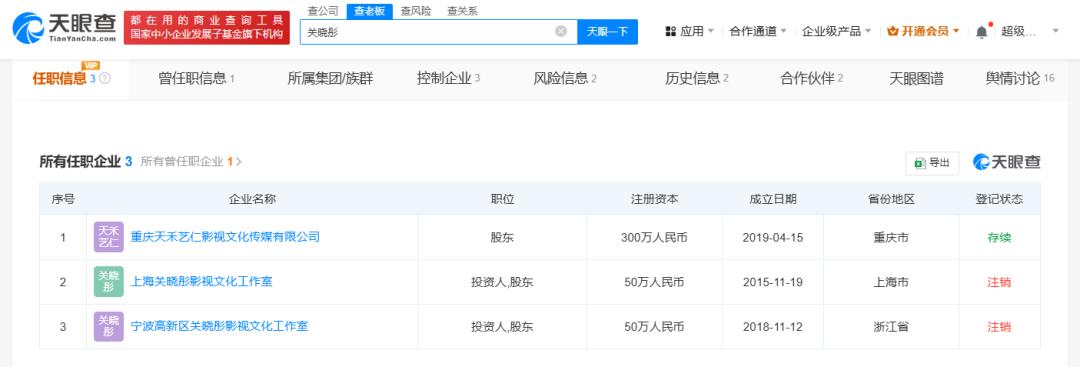Click the green 关晓彤 logo of Shanghai studio
The image size is (1080, 367).
109,282
